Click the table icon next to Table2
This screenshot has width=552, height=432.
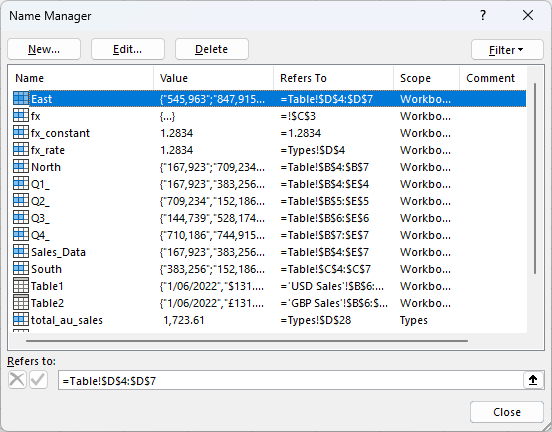20,302
